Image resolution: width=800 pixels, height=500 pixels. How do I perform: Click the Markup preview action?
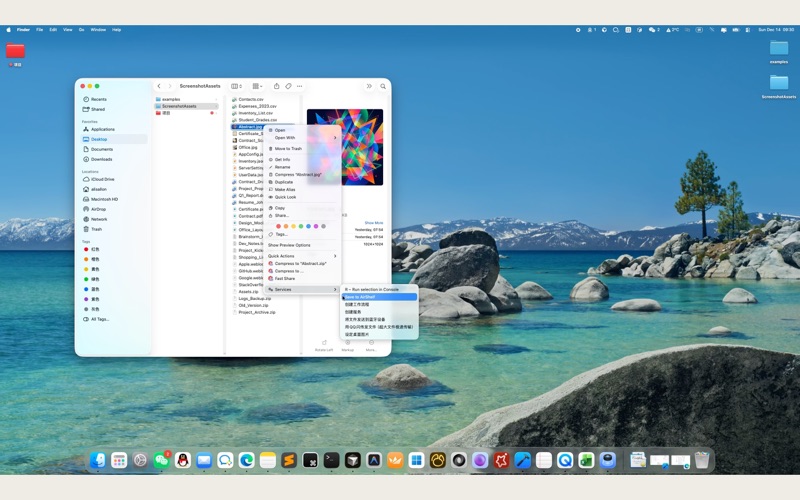tap(348, 345)
